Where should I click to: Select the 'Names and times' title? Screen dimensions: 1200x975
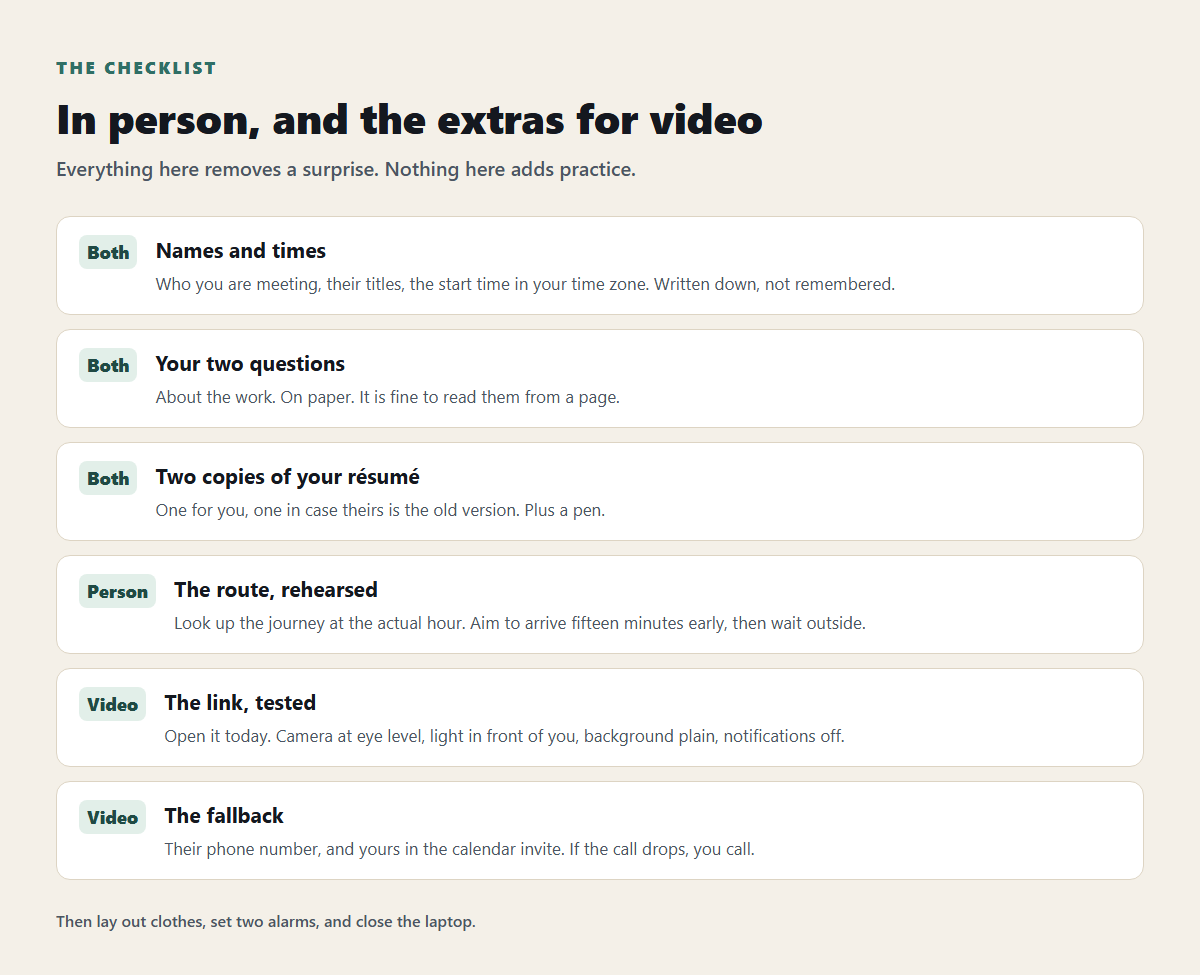click(x=241, y=251)
